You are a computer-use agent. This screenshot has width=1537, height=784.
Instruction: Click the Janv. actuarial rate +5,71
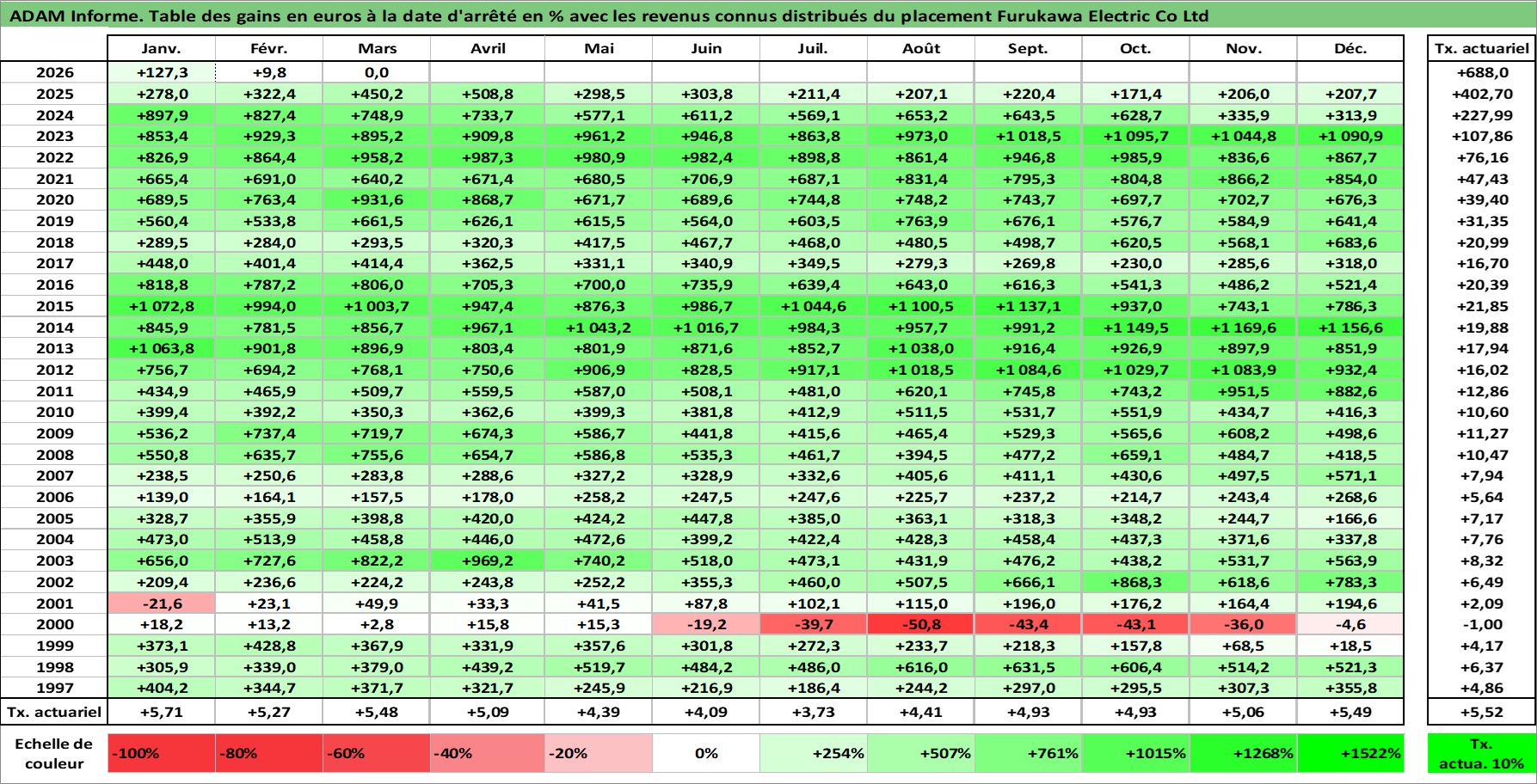coord(162,712)
